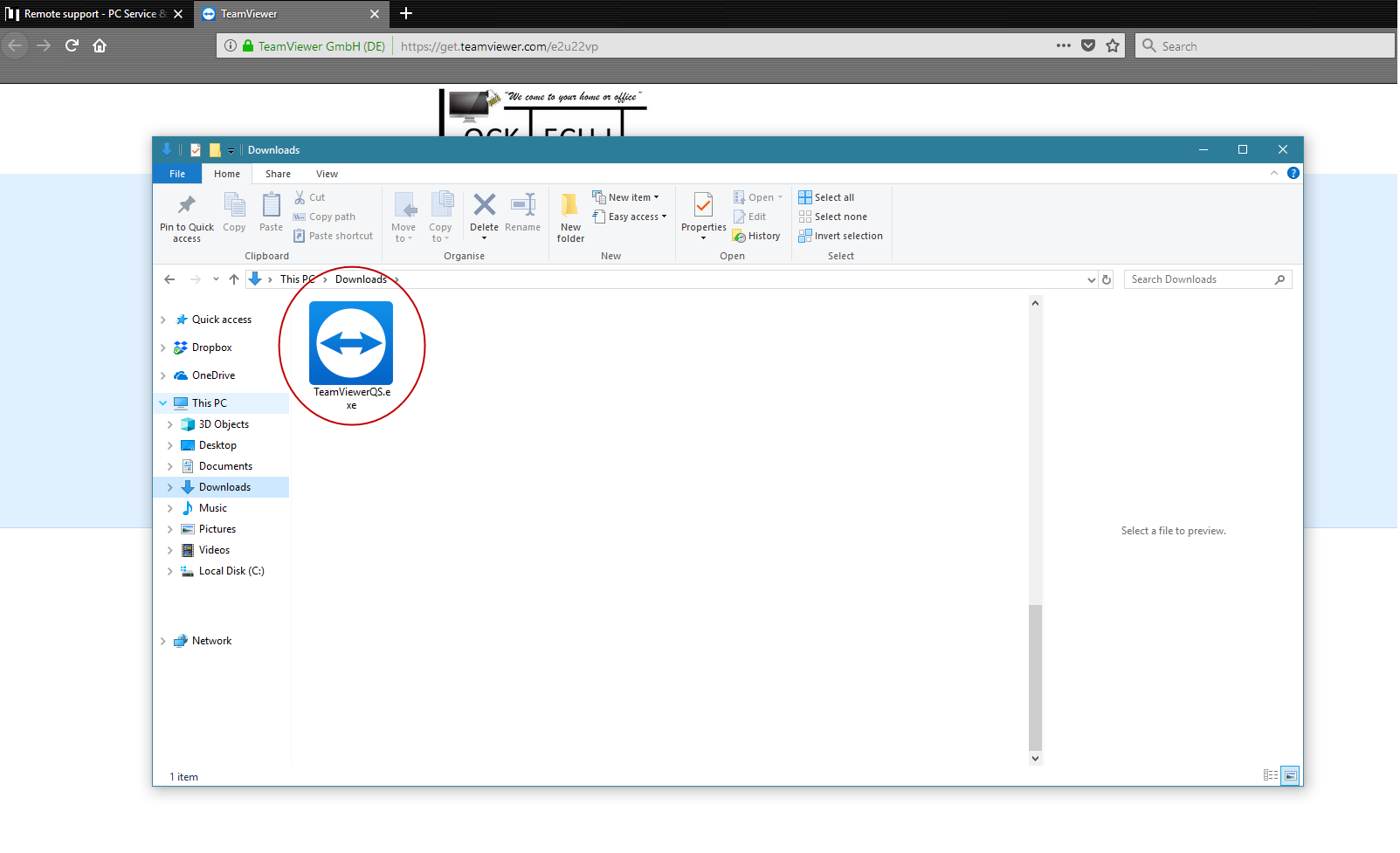The width and height of the screenshot is (1400, 853).
Task: Click the Rename icon
Action: [x=523, y=204]
